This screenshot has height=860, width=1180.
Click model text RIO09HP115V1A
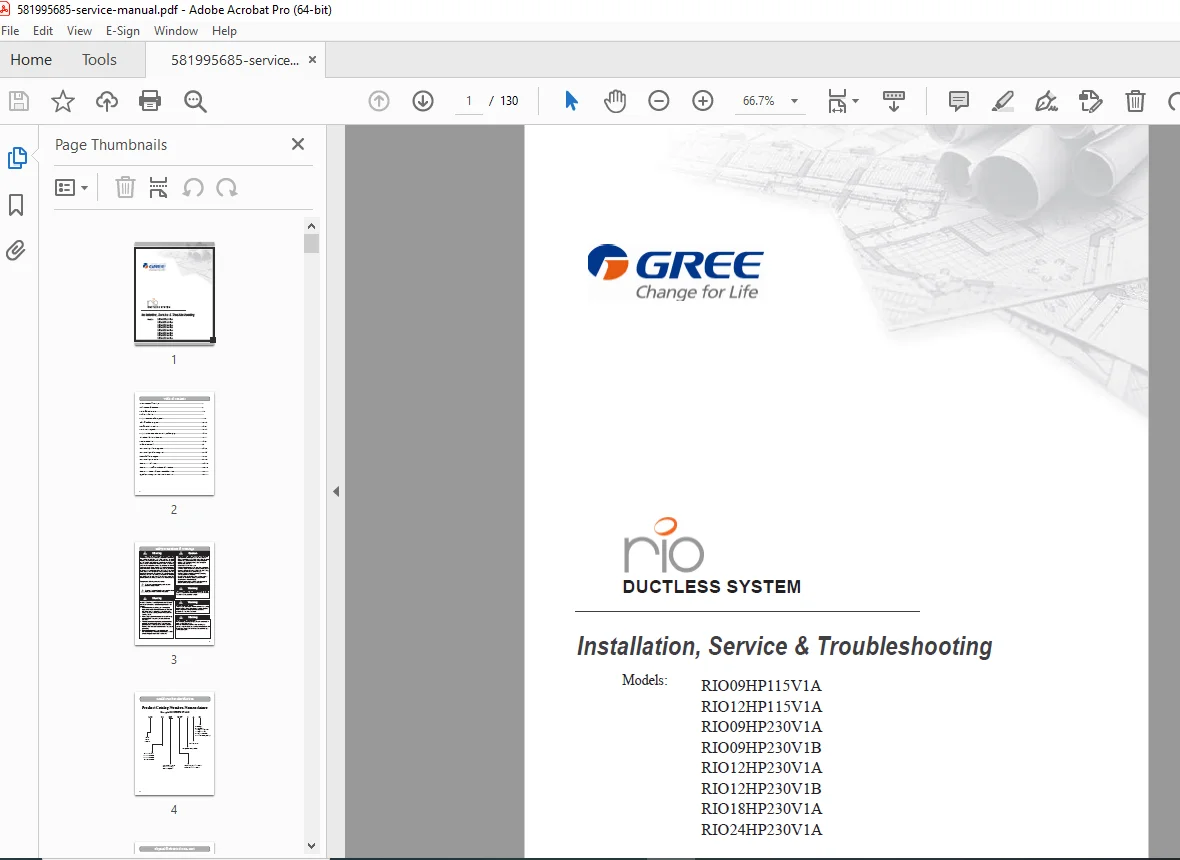(x=761, y=685)
